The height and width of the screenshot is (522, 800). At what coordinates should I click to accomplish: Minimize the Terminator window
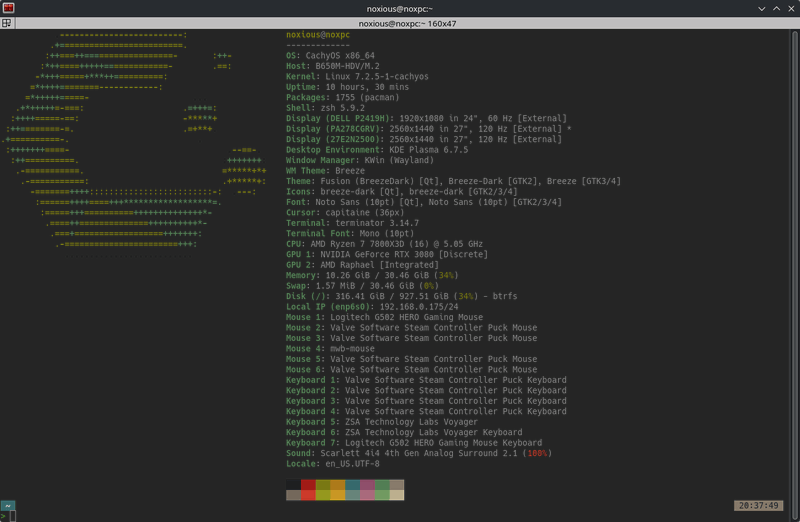pyautogui.click(x=761, y=8)
